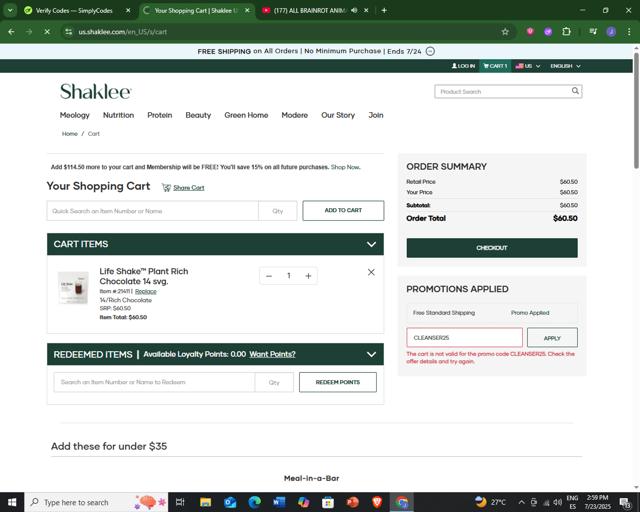Open the Our Story menu
640x512 pixels.
(338, 115)
